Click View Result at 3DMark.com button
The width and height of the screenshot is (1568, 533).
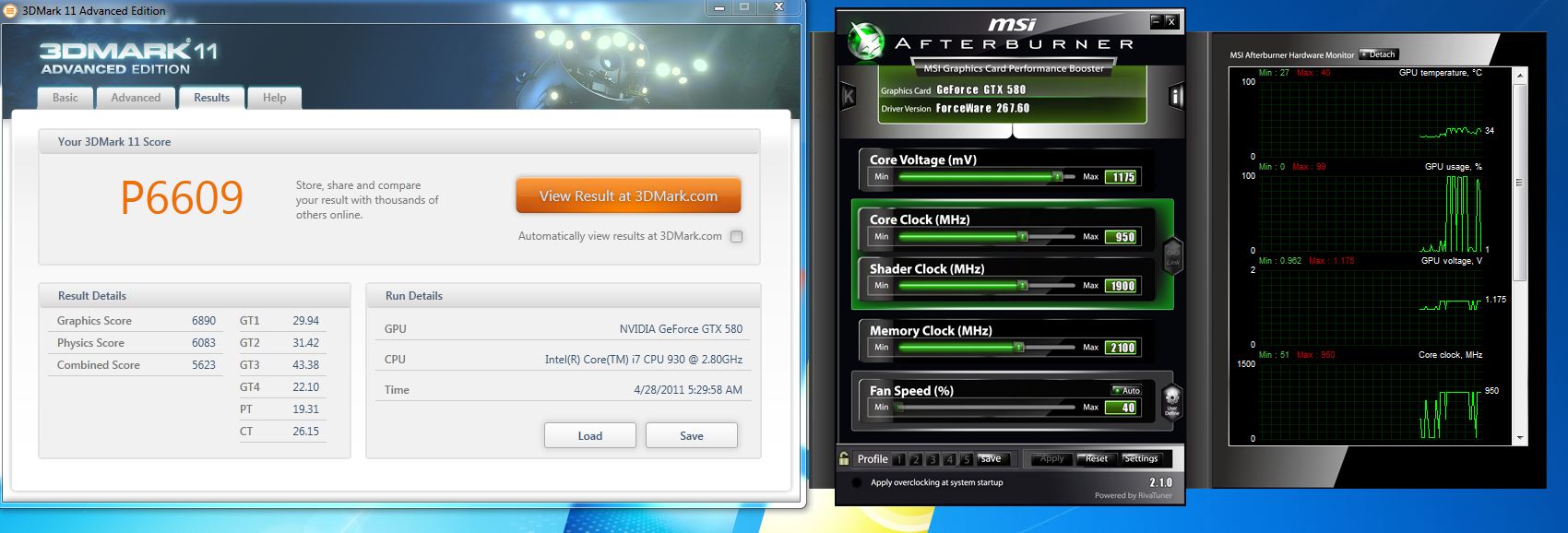[628, 195]
